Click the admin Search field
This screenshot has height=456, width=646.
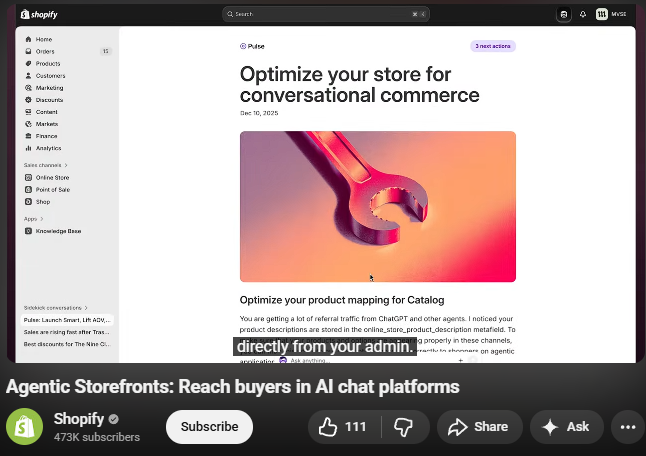tap(324, 14)
